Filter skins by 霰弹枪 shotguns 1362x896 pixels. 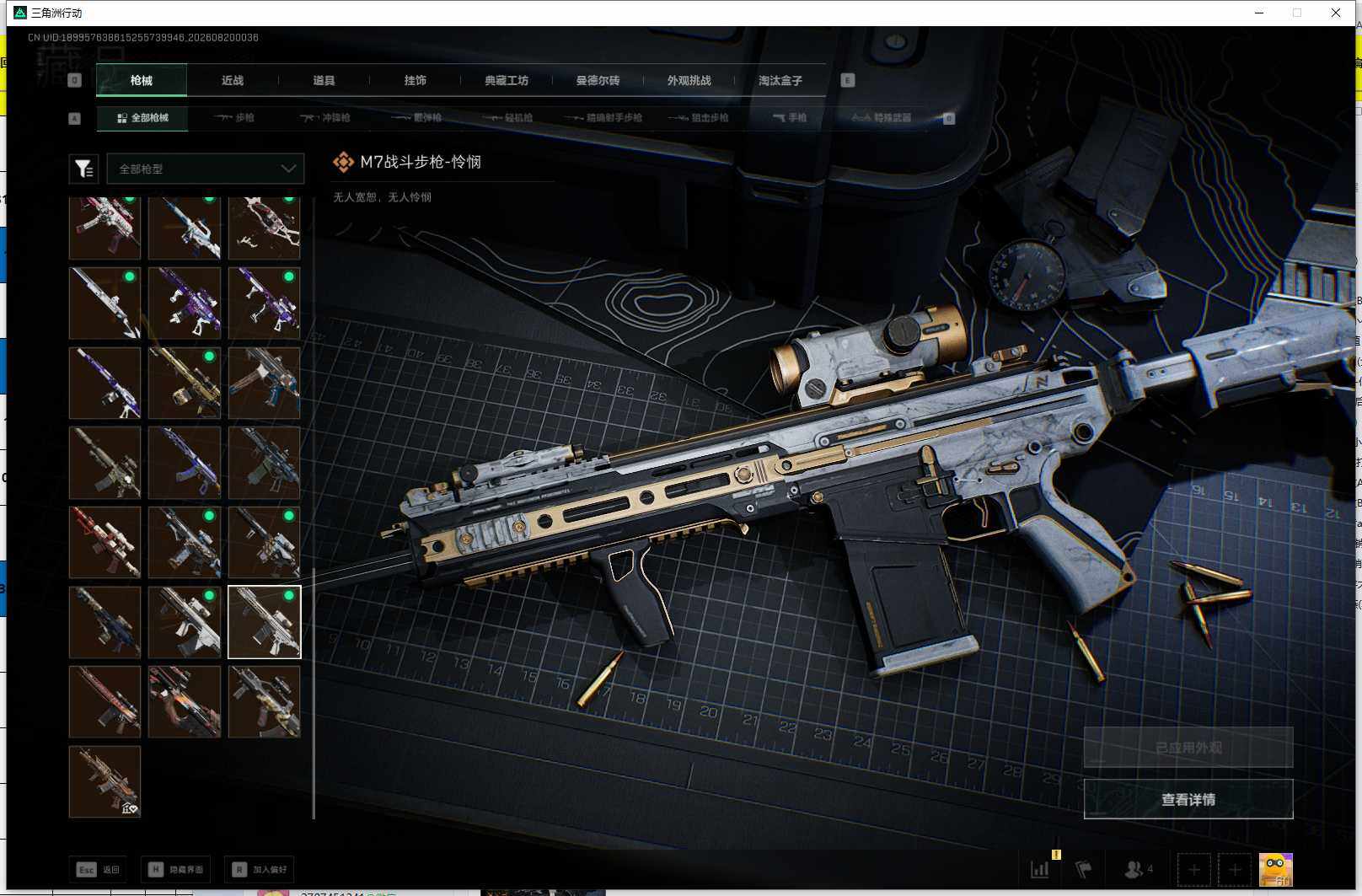pyautogui.click(x=417, y=118)
